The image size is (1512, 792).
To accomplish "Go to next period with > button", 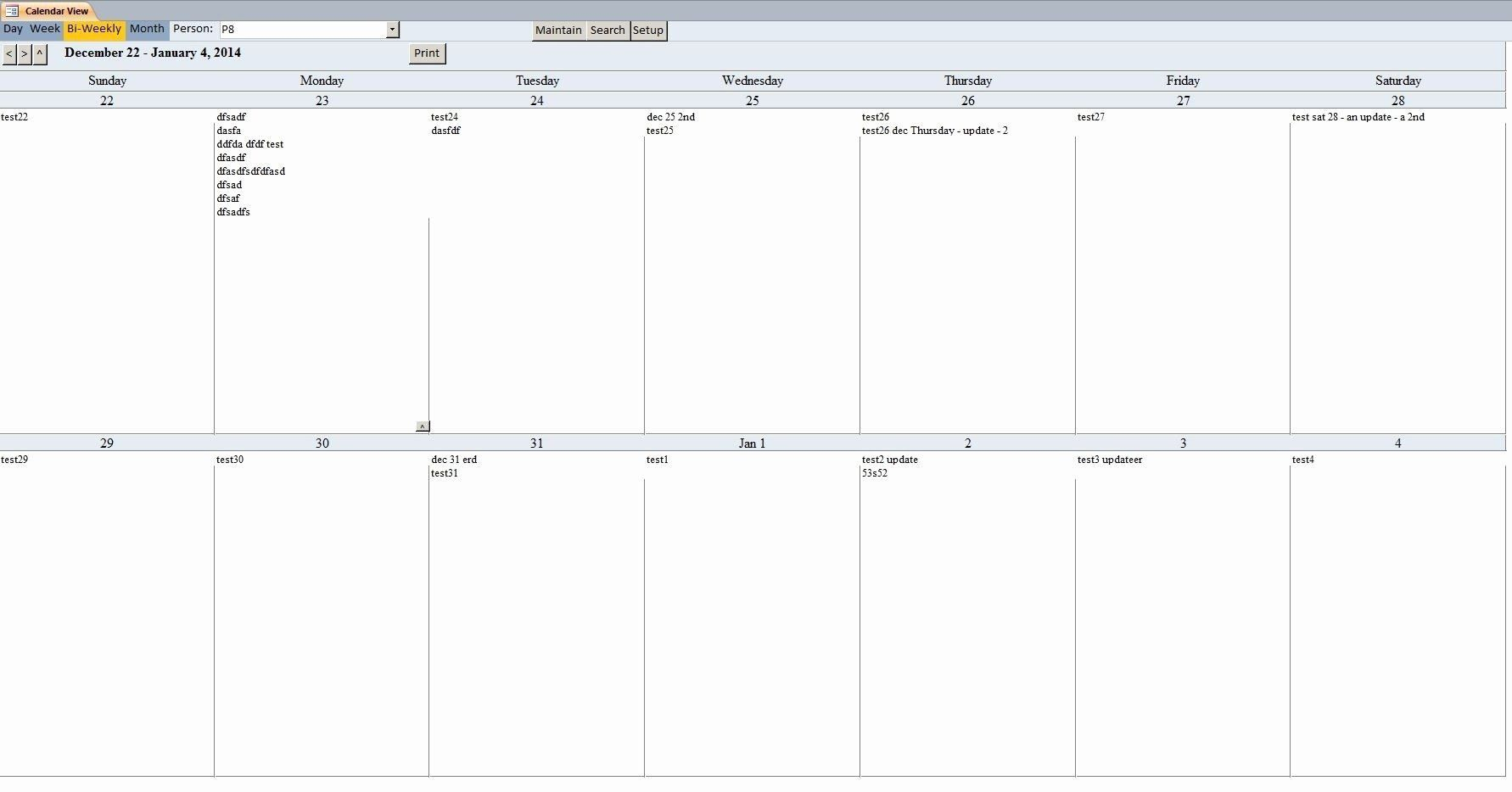I will click(x=24, y=54).
